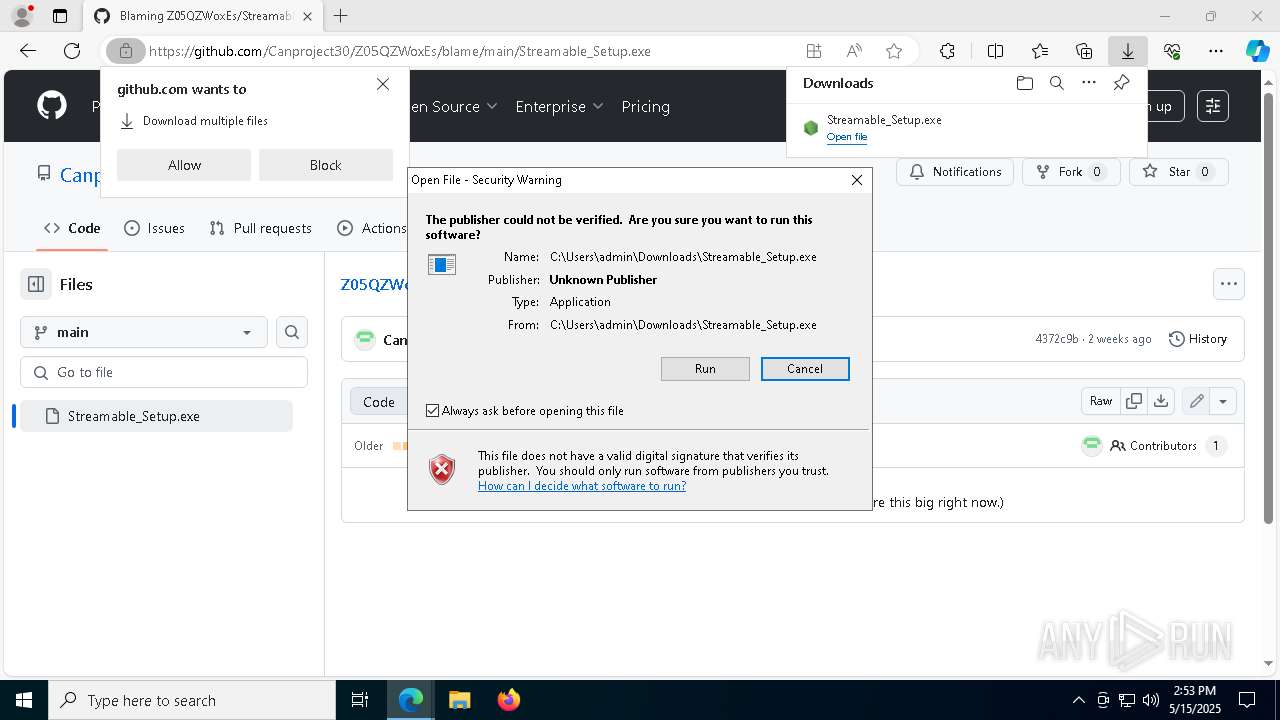Open downloads folder icon in Downloads panel
The image size is (1280, 720).
tap(1024, 83)
